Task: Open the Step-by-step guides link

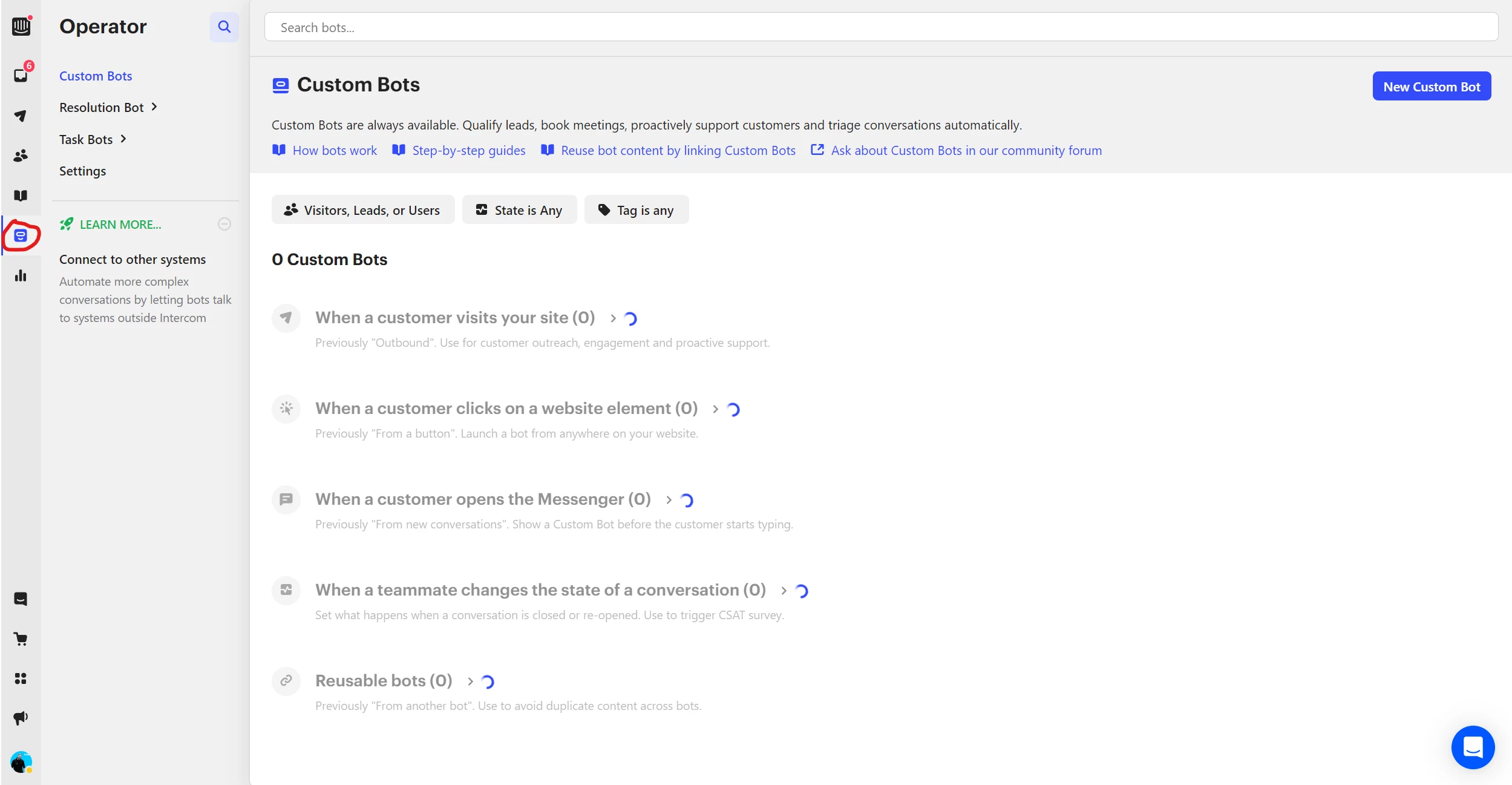Action: coord(469,150)
